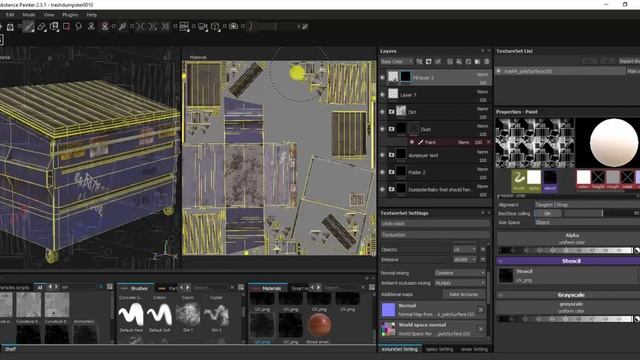The width and height of the screenshot is (640, 360).
Task: Remove the Paint effect from Dust layer
Action: pos(488,142)
